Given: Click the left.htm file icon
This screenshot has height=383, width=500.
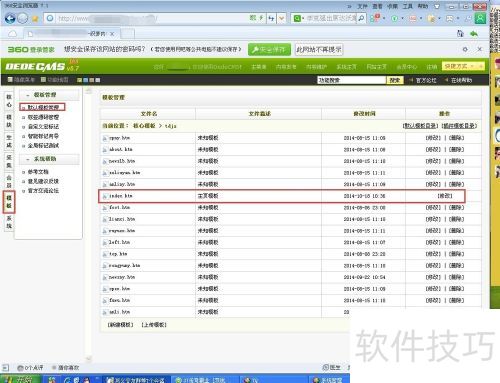Looking at the screenshot, I should click(x=105, y=243).
